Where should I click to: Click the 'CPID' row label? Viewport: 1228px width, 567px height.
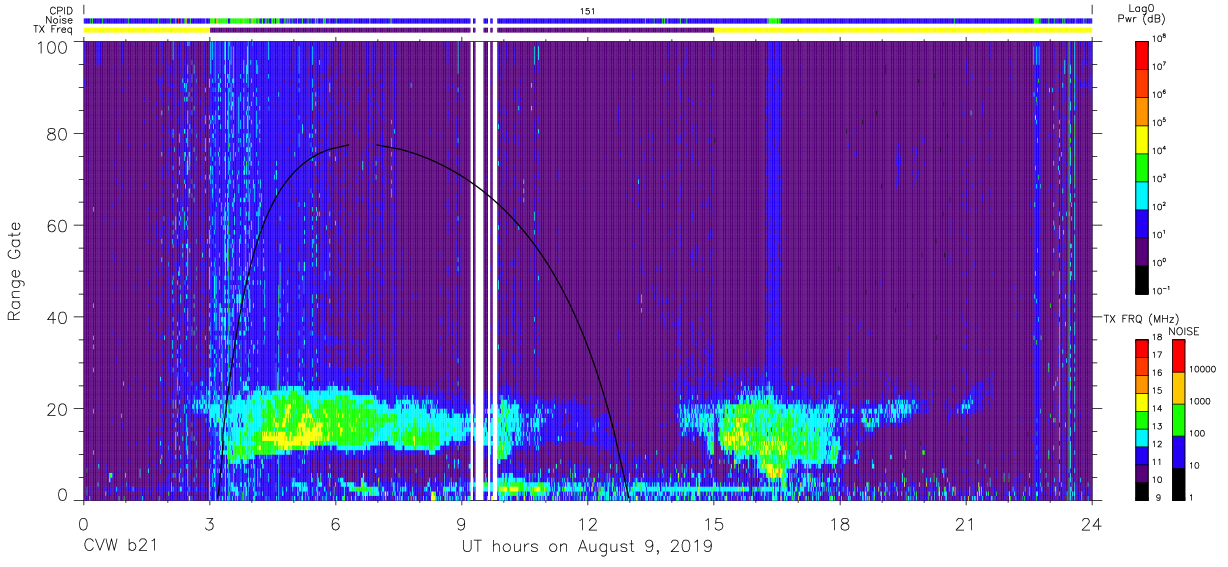tap(61, 10)
